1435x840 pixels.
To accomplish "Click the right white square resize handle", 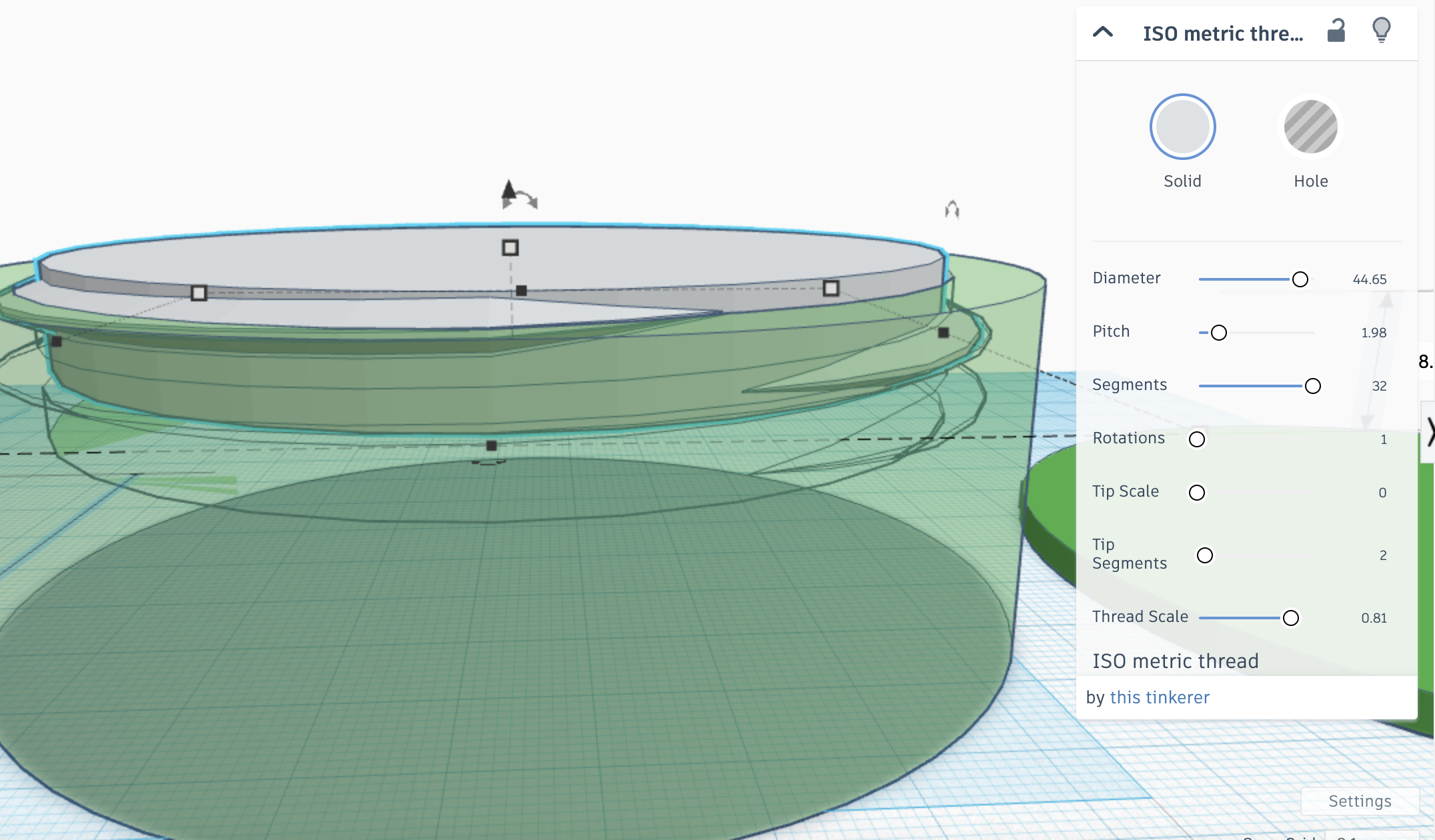I will pos(831,288).
